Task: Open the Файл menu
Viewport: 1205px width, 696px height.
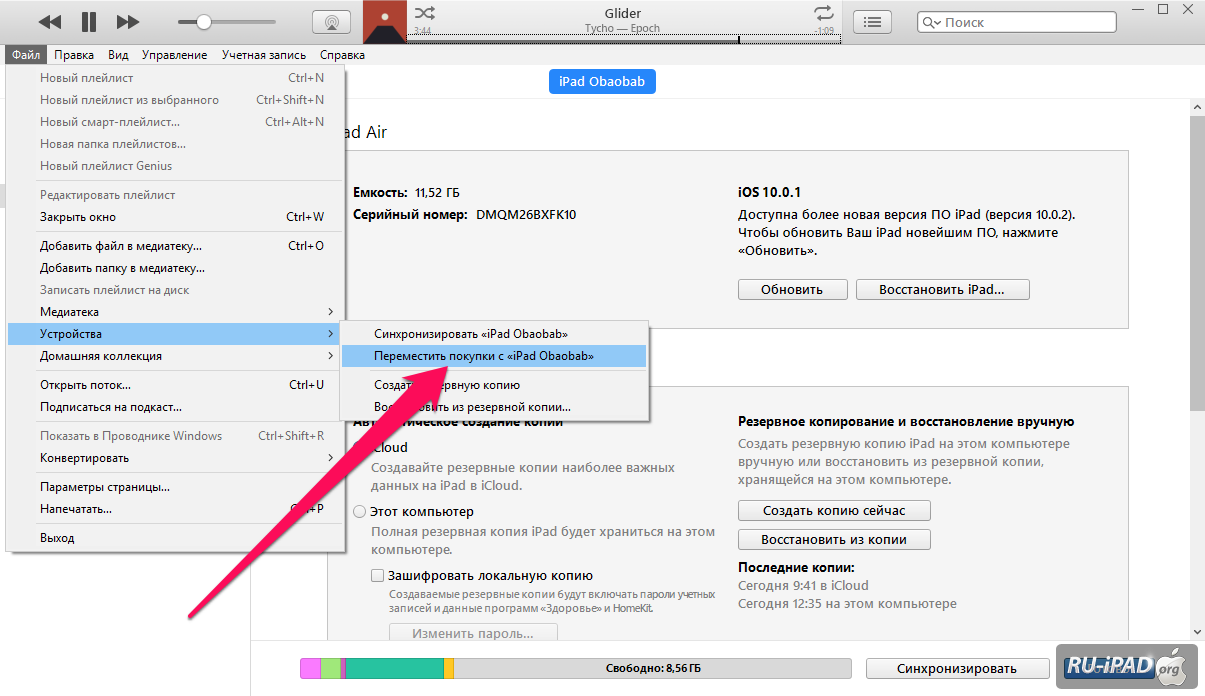Action: 26,55
